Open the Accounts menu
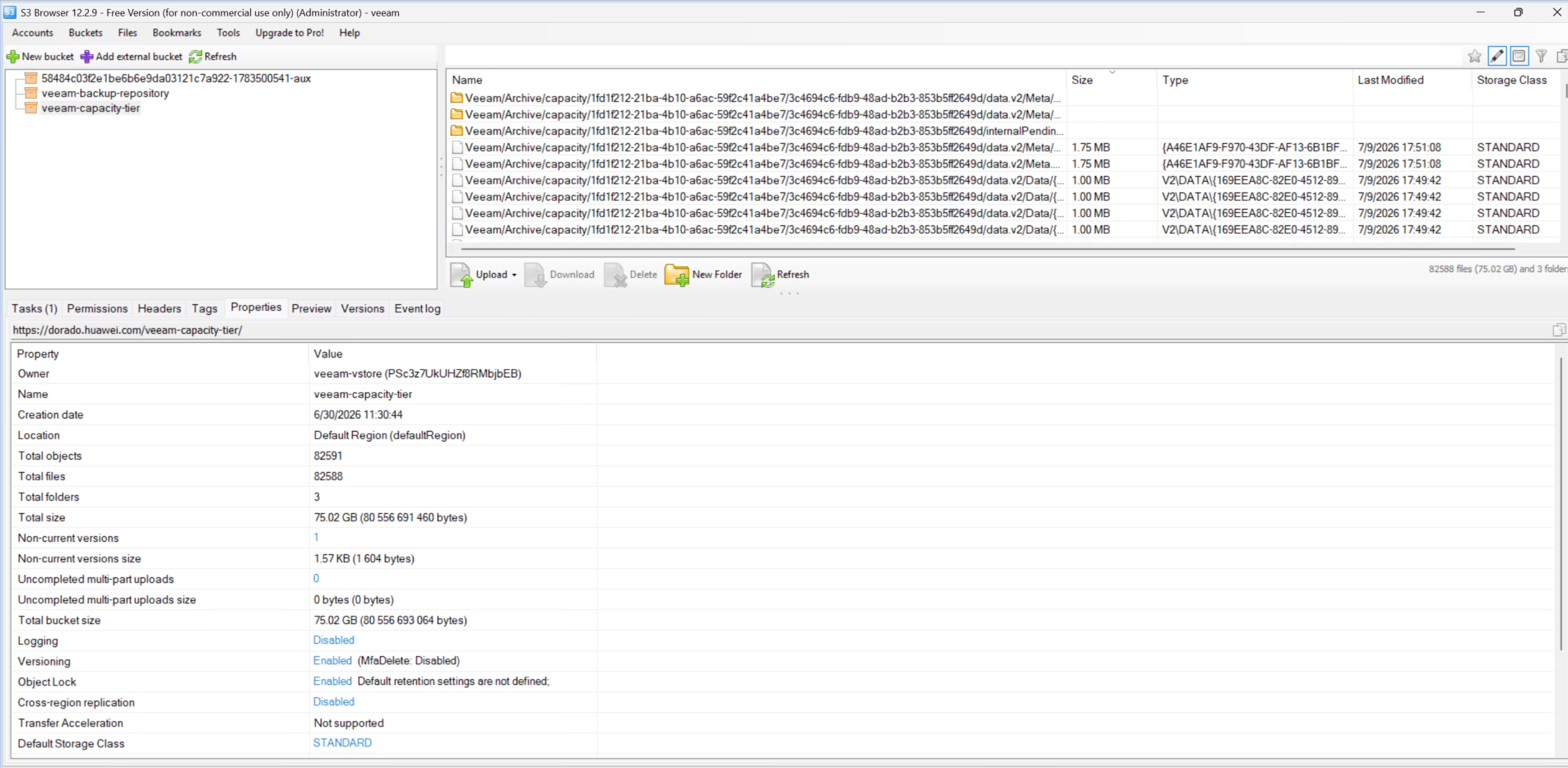This screenshot has width=1568, height=768. point(33,33)
